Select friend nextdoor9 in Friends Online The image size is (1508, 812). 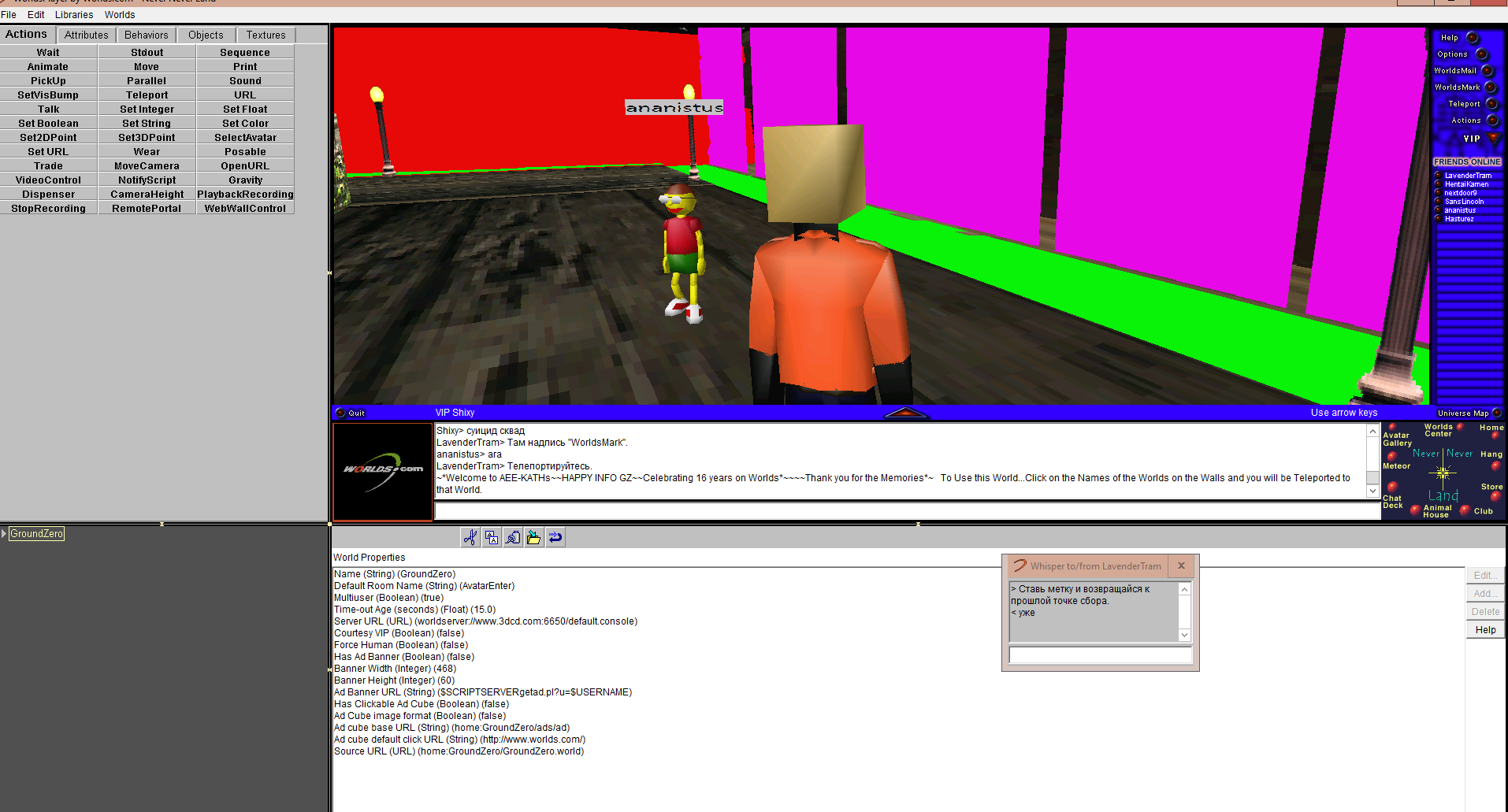tap(1460, 193)
